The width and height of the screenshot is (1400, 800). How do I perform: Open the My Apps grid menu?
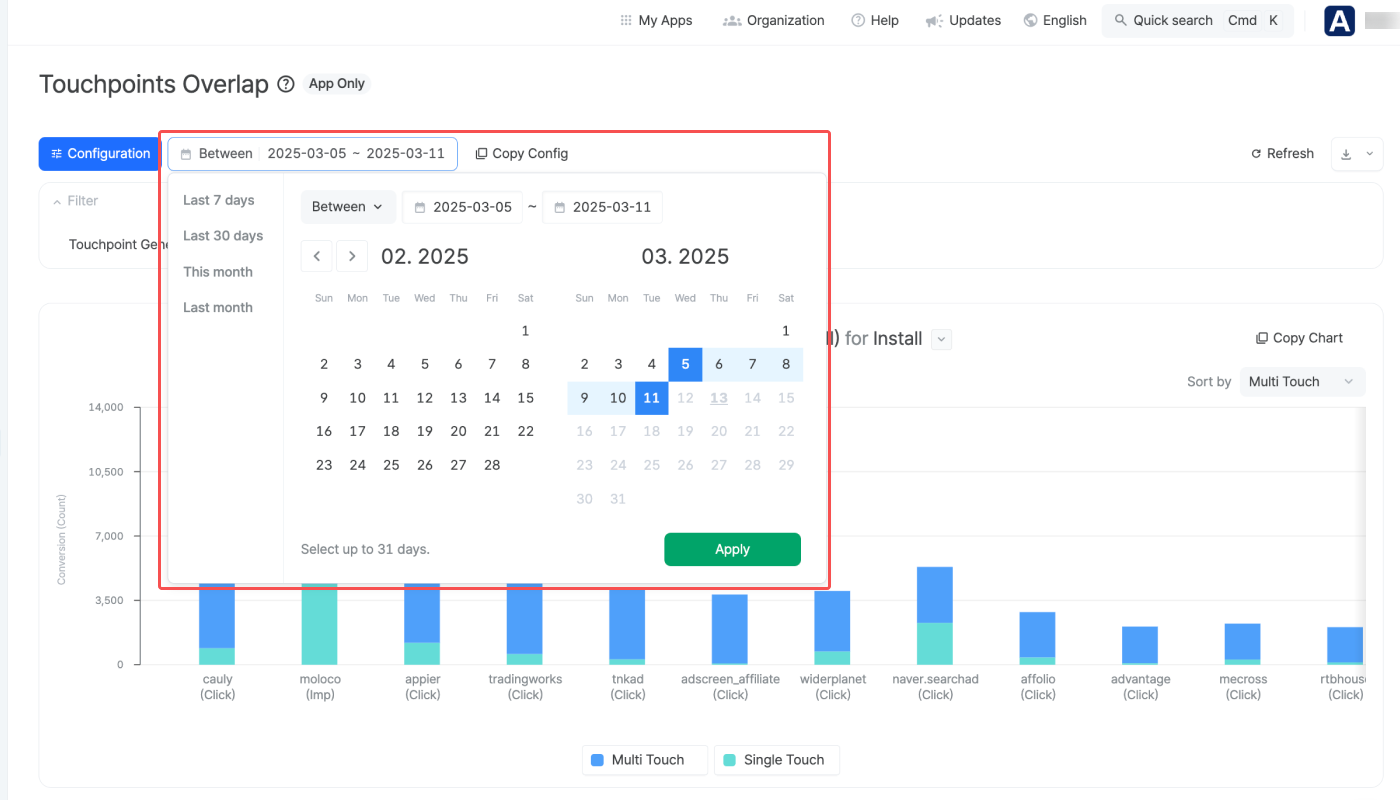[656, 20]
